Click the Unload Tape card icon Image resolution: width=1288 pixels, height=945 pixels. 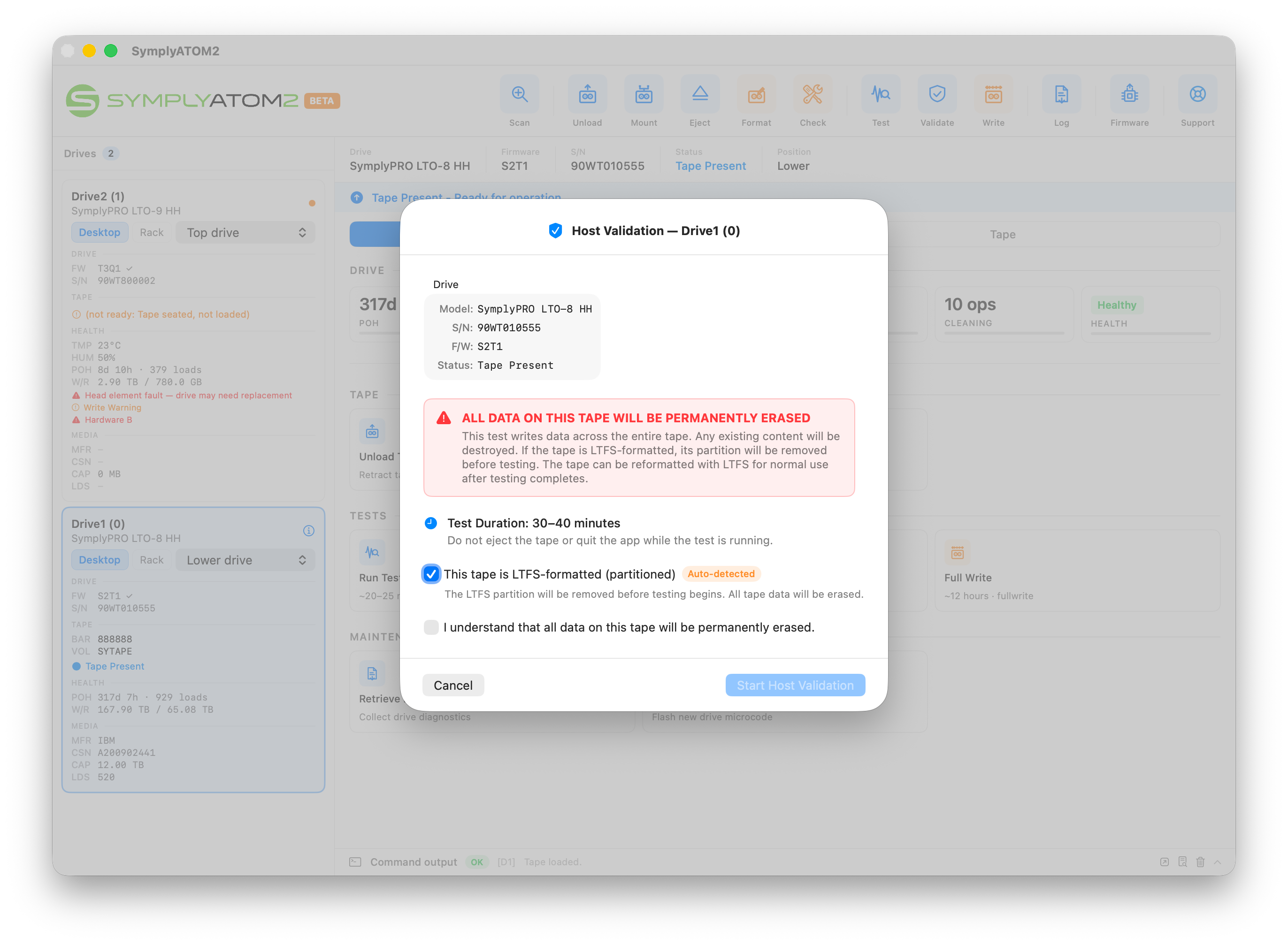[x=372, y=431]
